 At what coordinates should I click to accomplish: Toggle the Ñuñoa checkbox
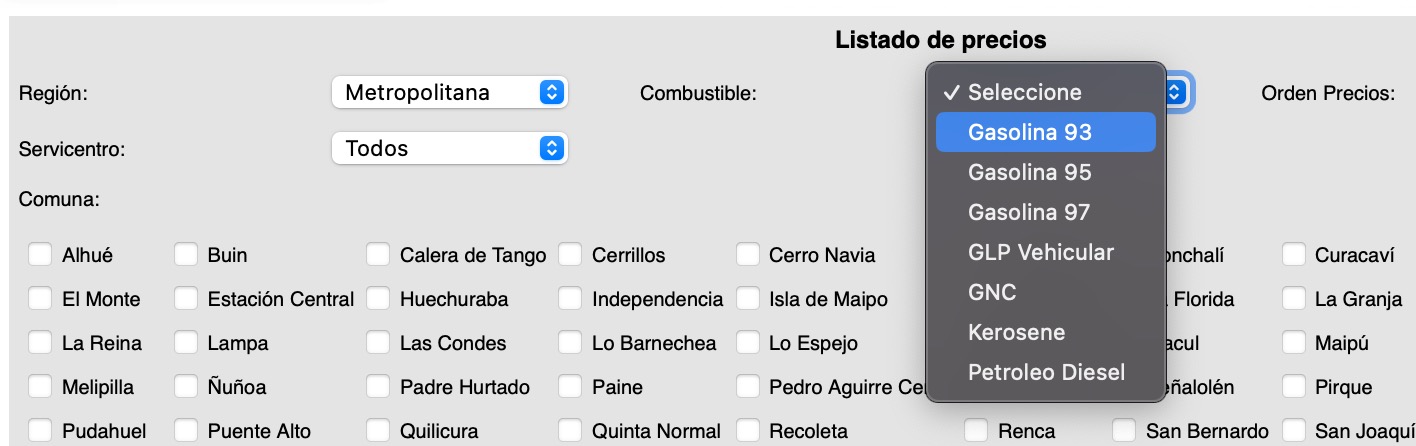click(x=186, y=387)
